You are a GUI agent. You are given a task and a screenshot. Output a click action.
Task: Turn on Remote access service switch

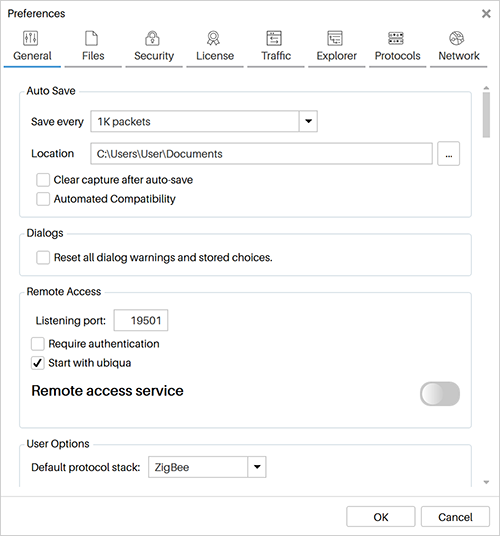(x=440, y=394)
